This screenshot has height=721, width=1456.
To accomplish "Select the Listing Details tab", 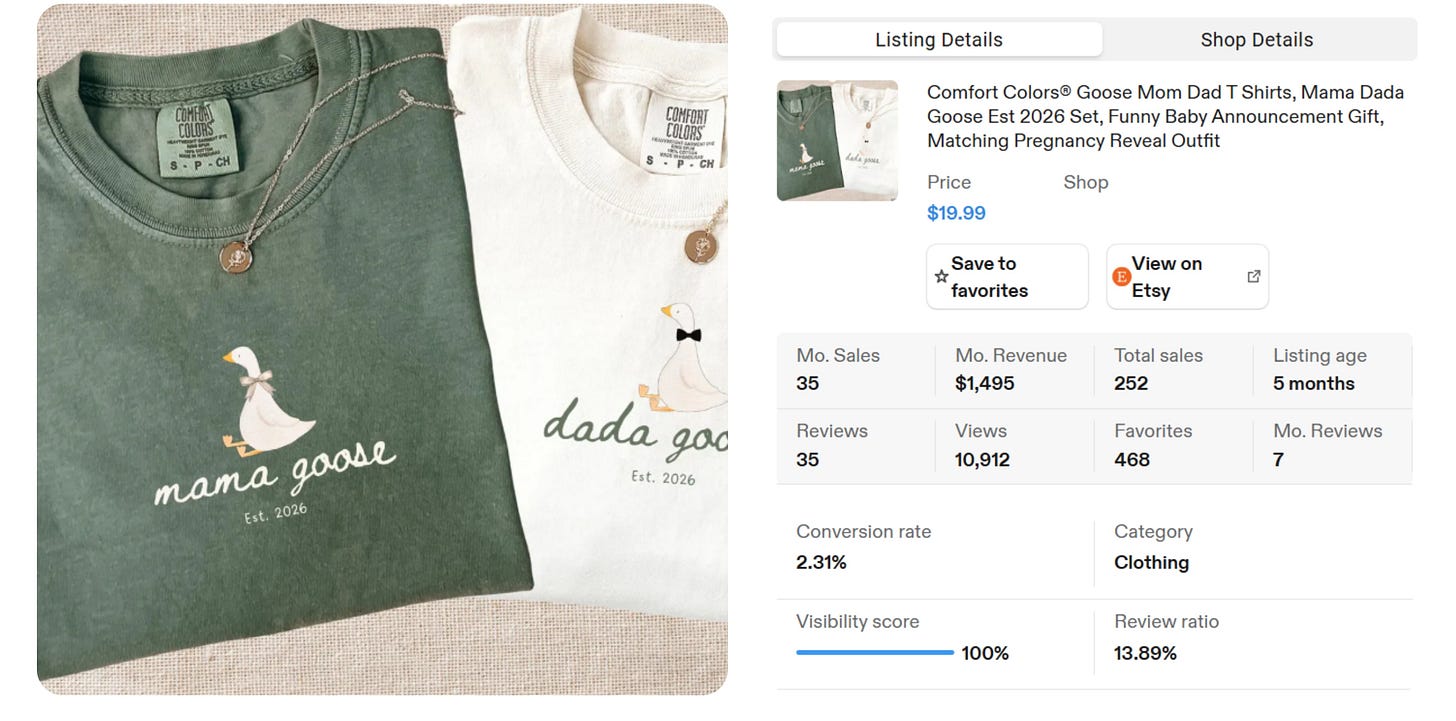I will click(x=939, y=40).
